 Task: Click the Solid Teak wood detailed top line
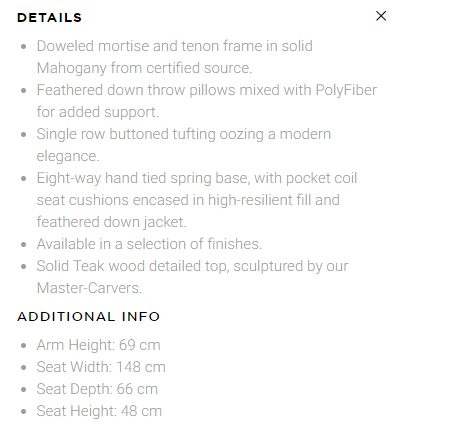pyautogui.click(x=192, y=266)
